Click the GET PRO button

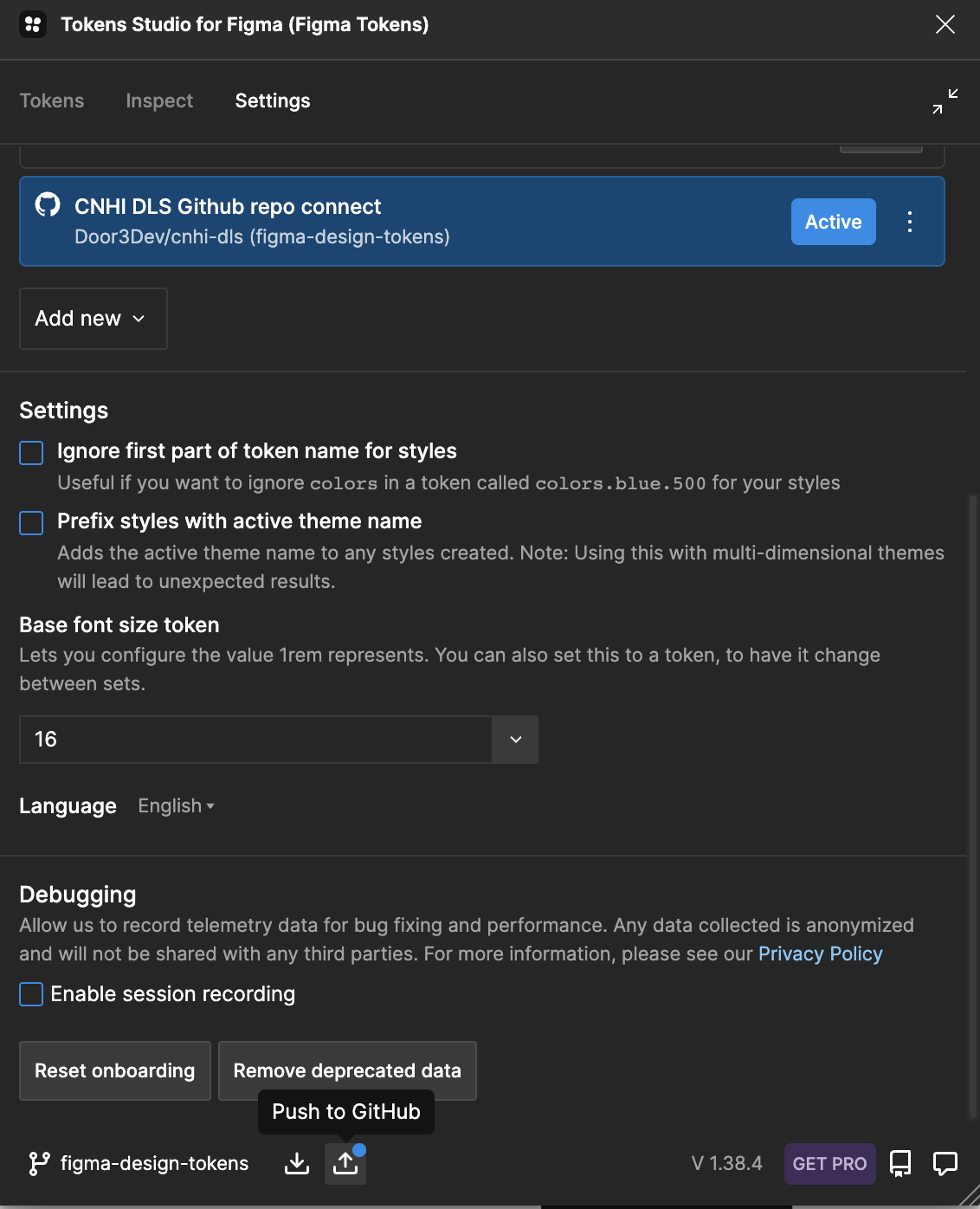pyautogui.click(x=829, y=1163)
